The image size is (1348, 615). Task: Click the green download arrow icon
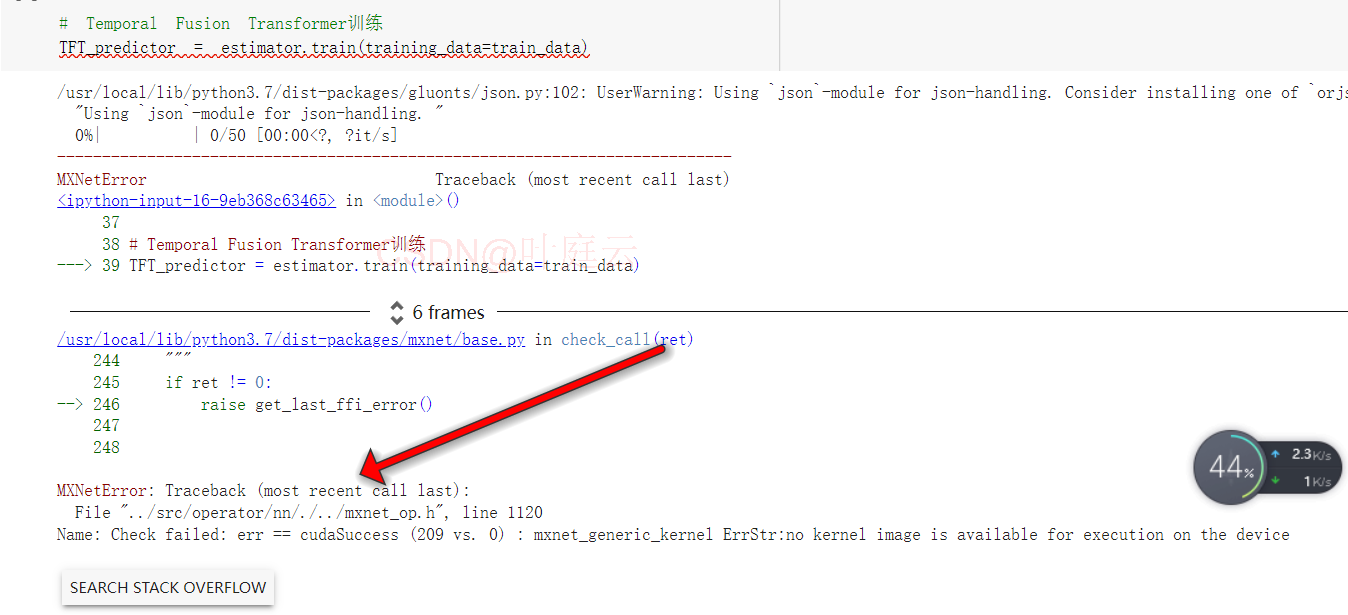[1275, 481]
